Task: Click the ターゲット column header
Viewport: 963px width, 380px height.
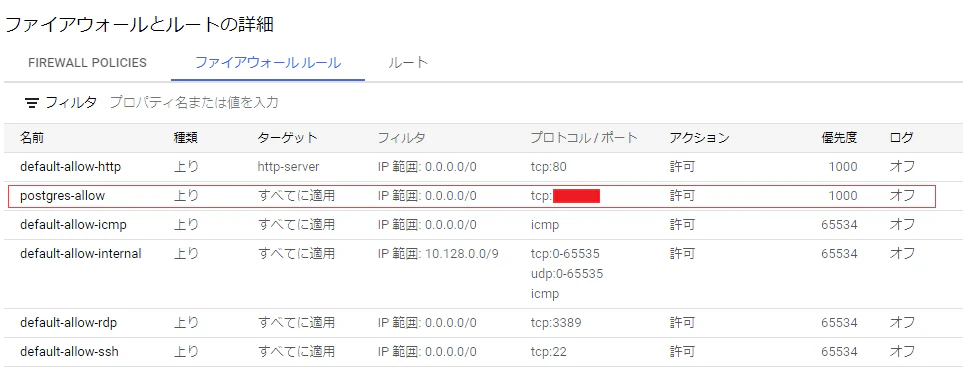Action: pyautogui.click(x=287, y=138)
